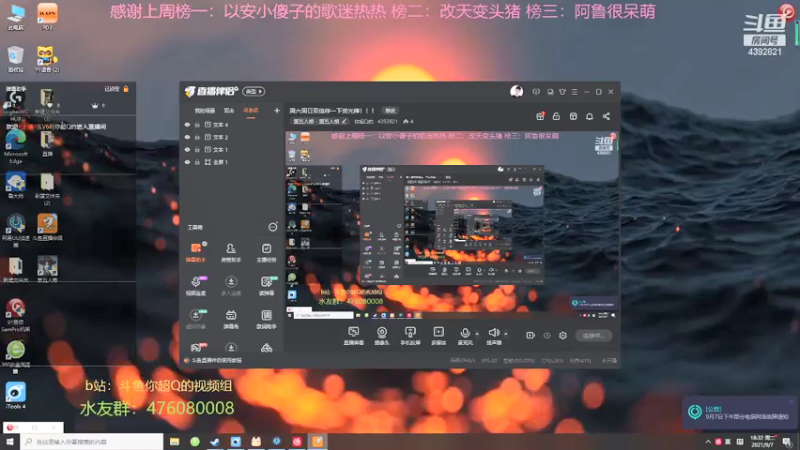Toggle the lock on the 文本 2 layer
This screenshot has height=450, width=800.
(x=197, y=137)
